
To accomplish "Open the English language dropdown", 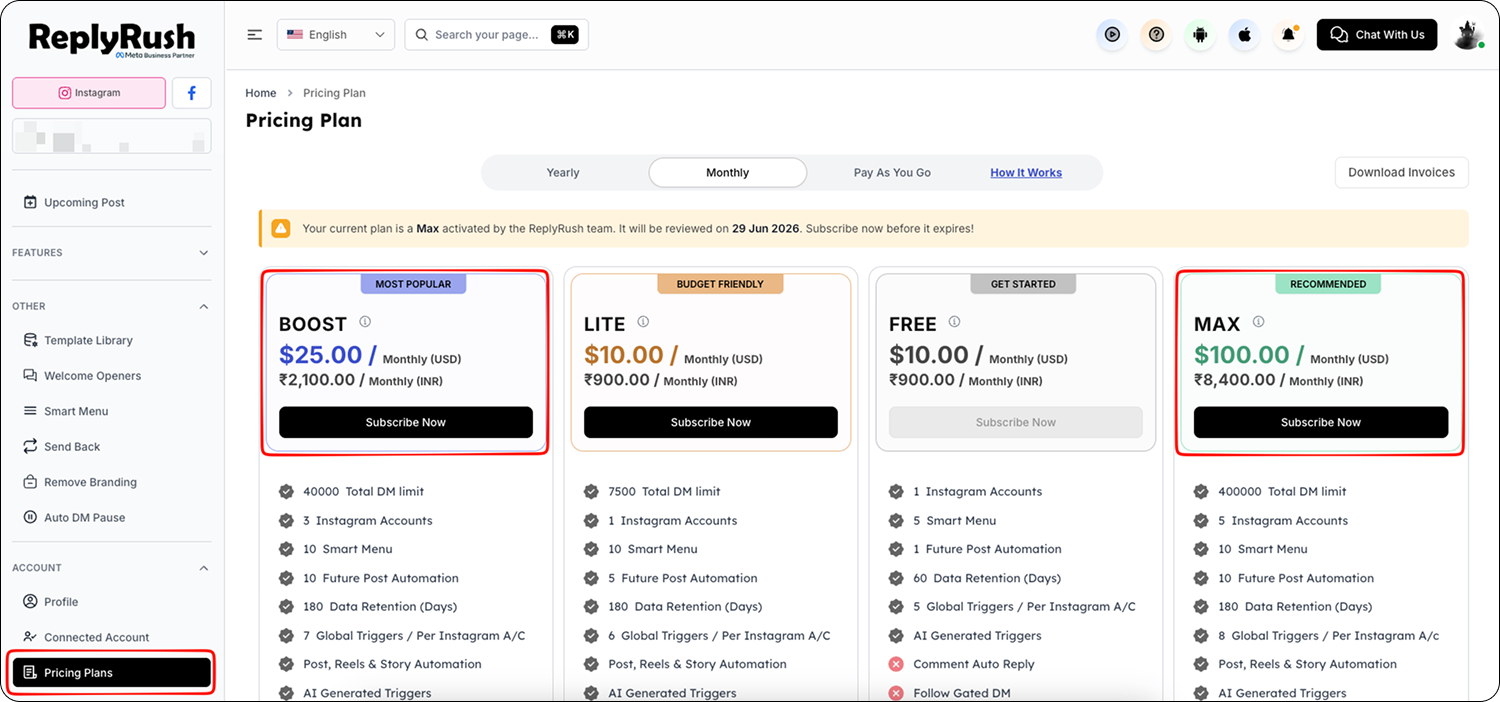I will point(336,35).
